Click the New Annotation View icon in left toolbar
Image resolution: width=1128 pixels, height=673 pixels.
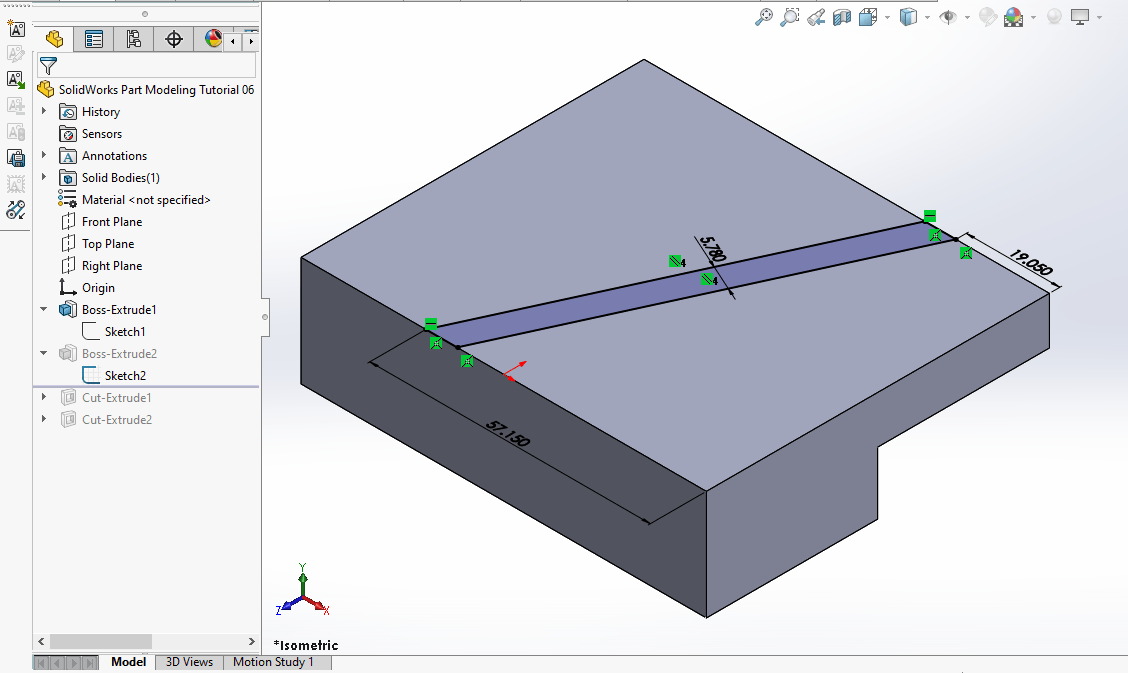(x=15, y=28)
